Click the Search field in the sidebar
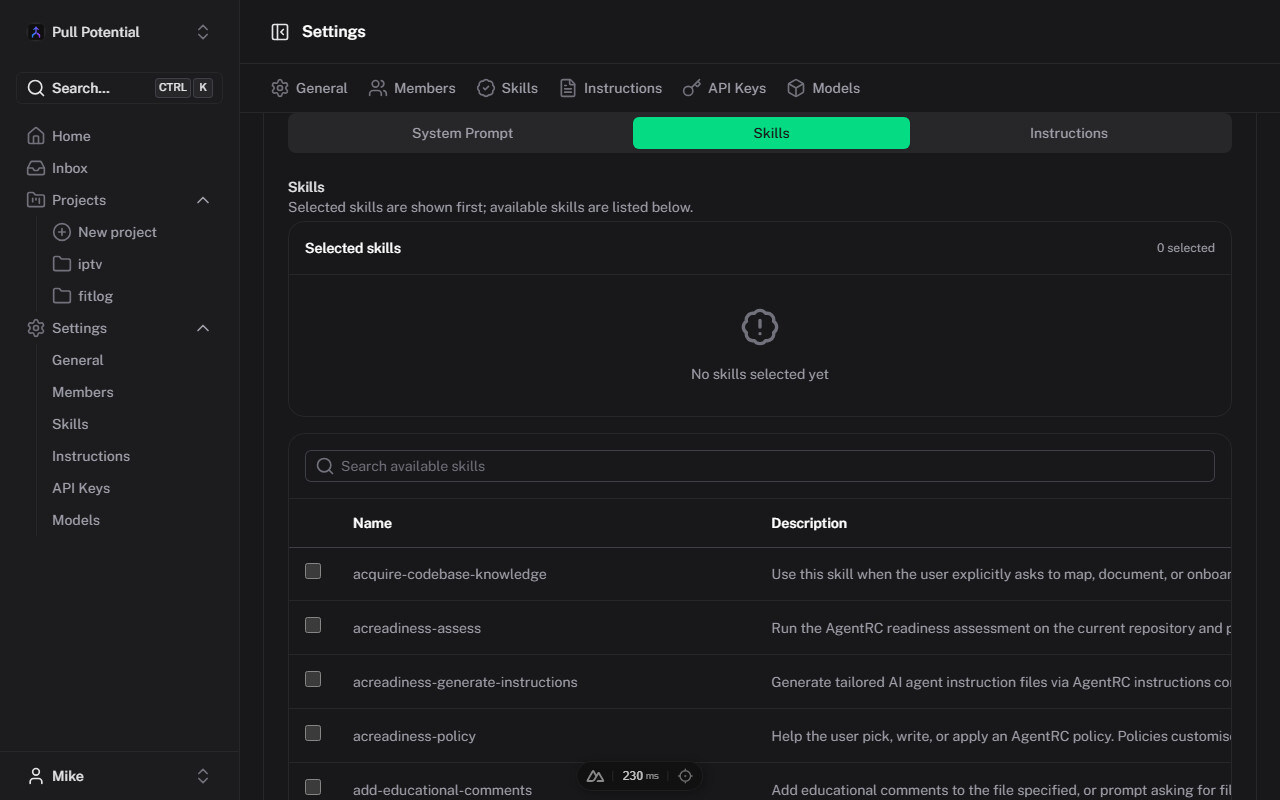Viewport: 1280px width, 800px height. (119, 88)
